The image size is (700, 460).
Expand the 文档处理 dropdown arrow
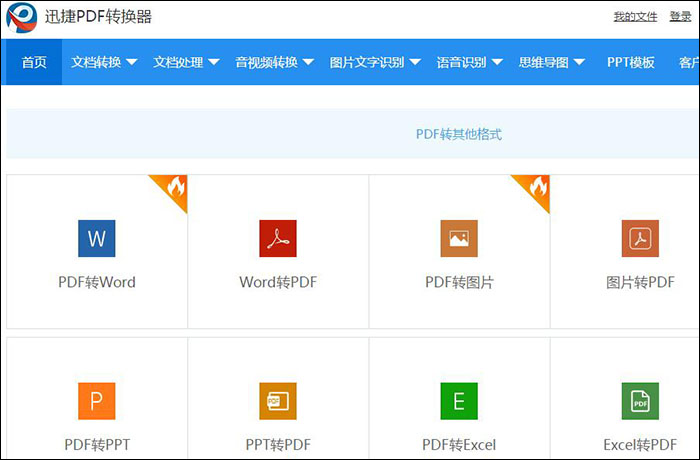tap(213, 62)
